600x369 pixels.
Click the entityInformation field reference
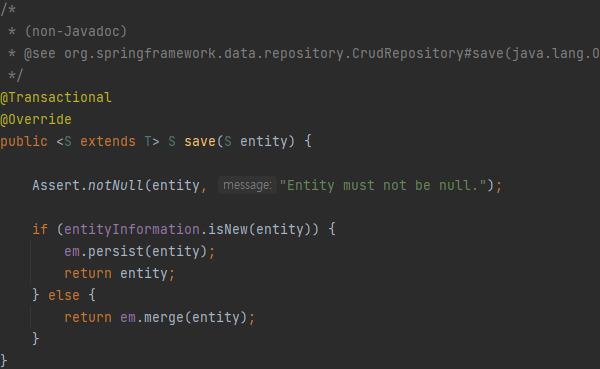(132, 230)
